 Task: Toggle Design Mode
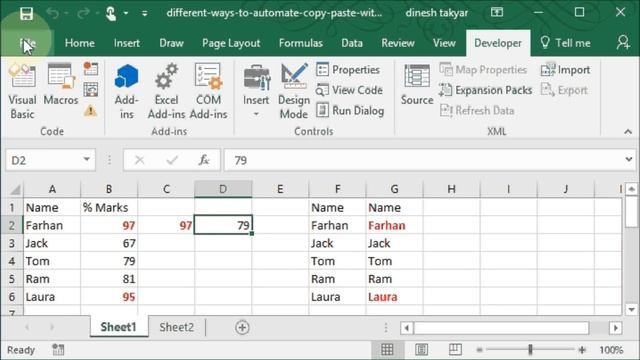pyautogui.click(x=294, y=91)
